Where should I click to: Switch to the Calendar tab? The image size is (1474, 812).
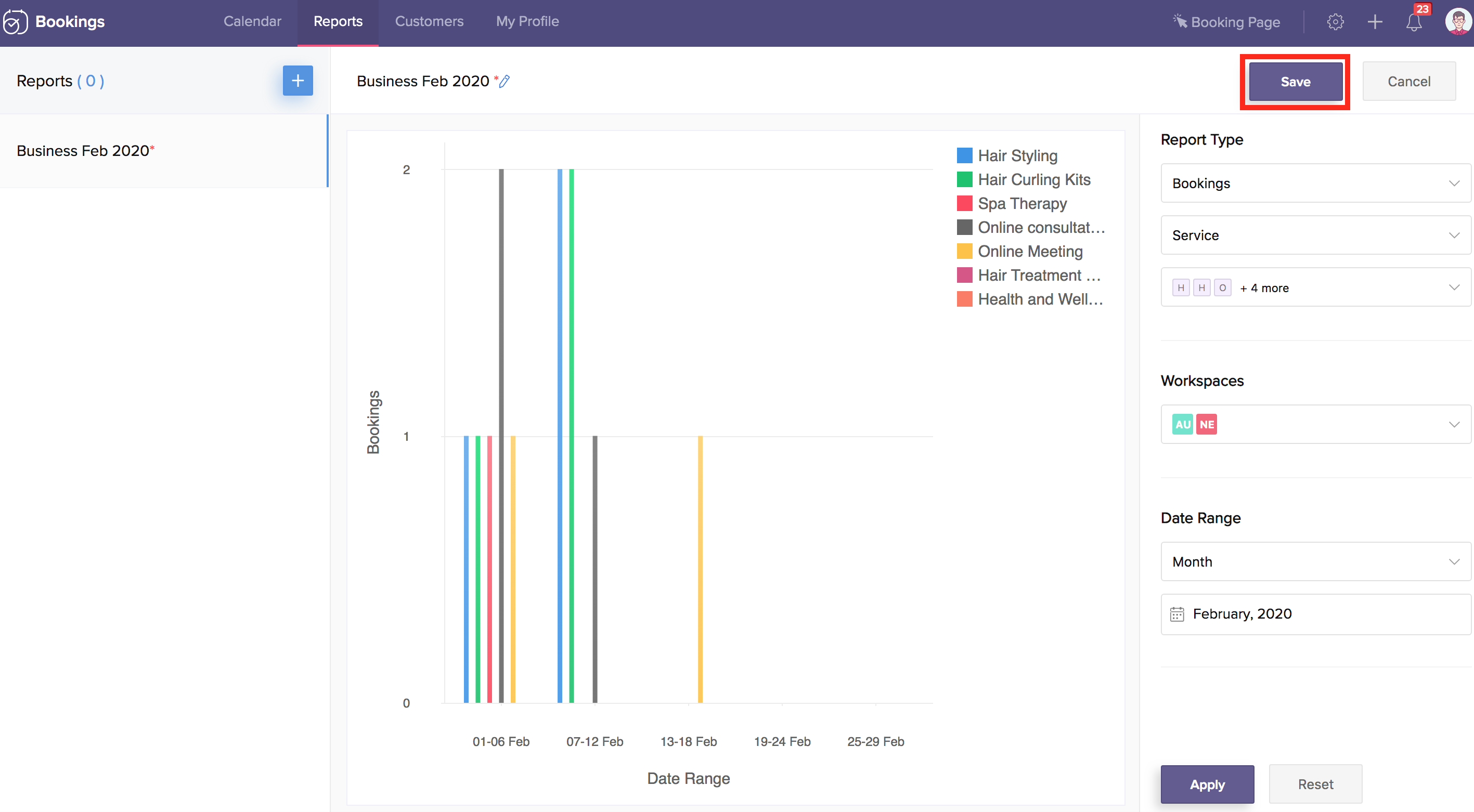click(x=252, y=22)
